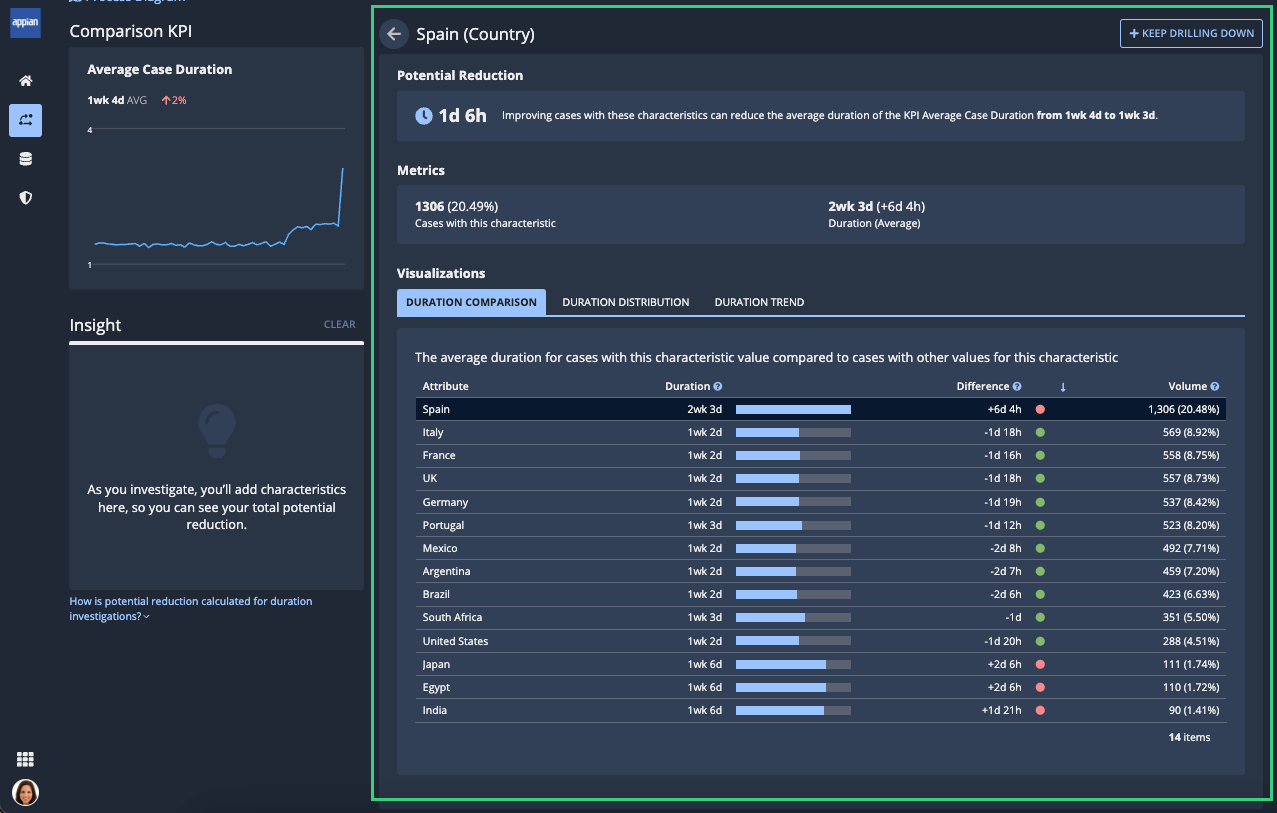Click the Volume column help icon
This screenshot has width=1277, height=813.
pyautogui.click(x=1215, y=386)
